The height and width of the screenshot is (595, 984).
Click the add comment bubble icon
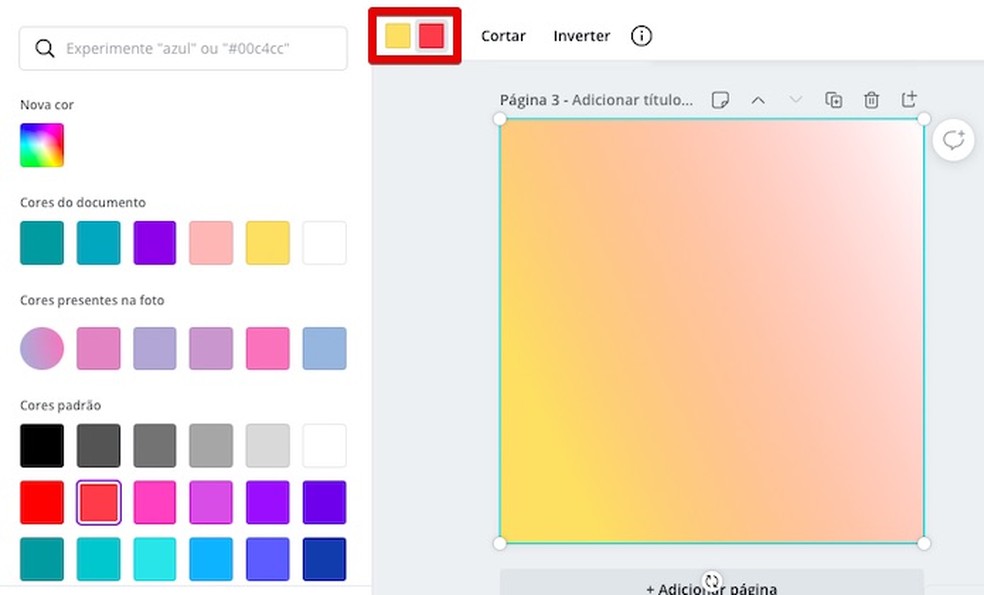click(953, 140)
